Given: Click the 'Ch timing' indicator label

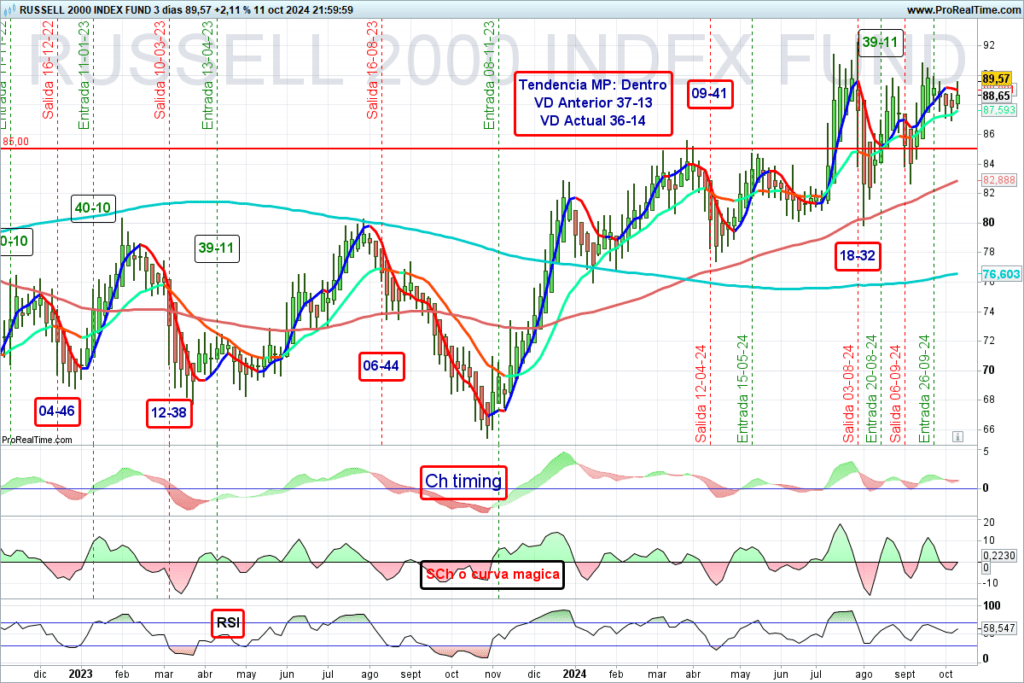Looking at the screenshot, I should [464, 482].
